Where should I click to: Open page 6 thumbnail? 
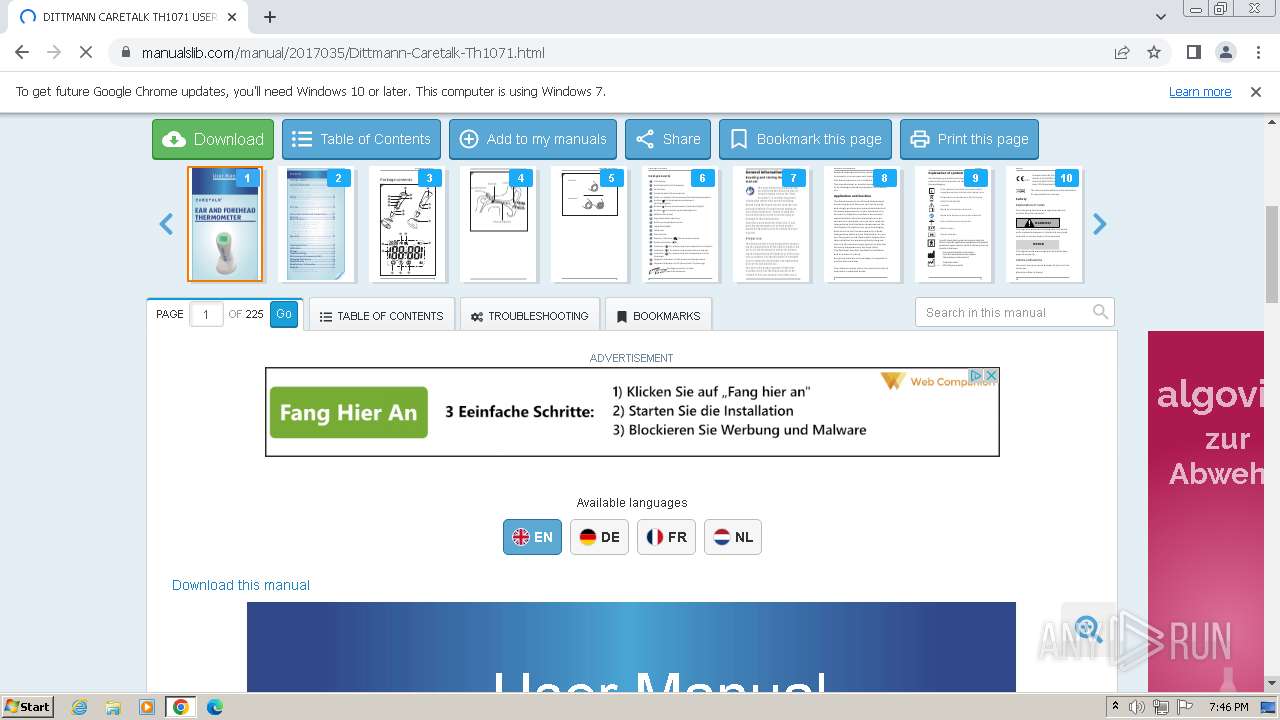click(x=680, y=224)
